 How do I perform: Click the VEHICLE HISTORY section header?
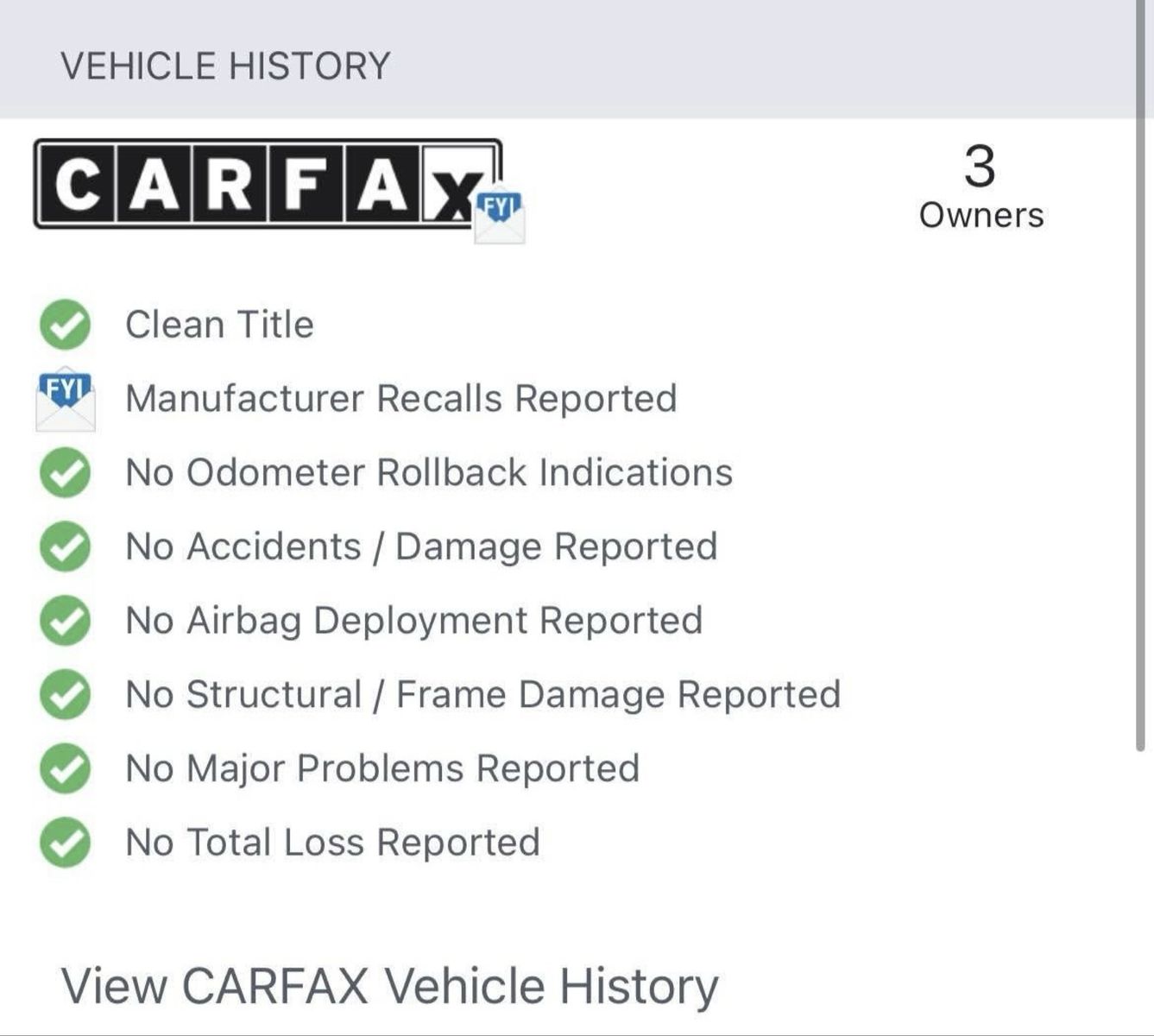click(x=225, y=66)
